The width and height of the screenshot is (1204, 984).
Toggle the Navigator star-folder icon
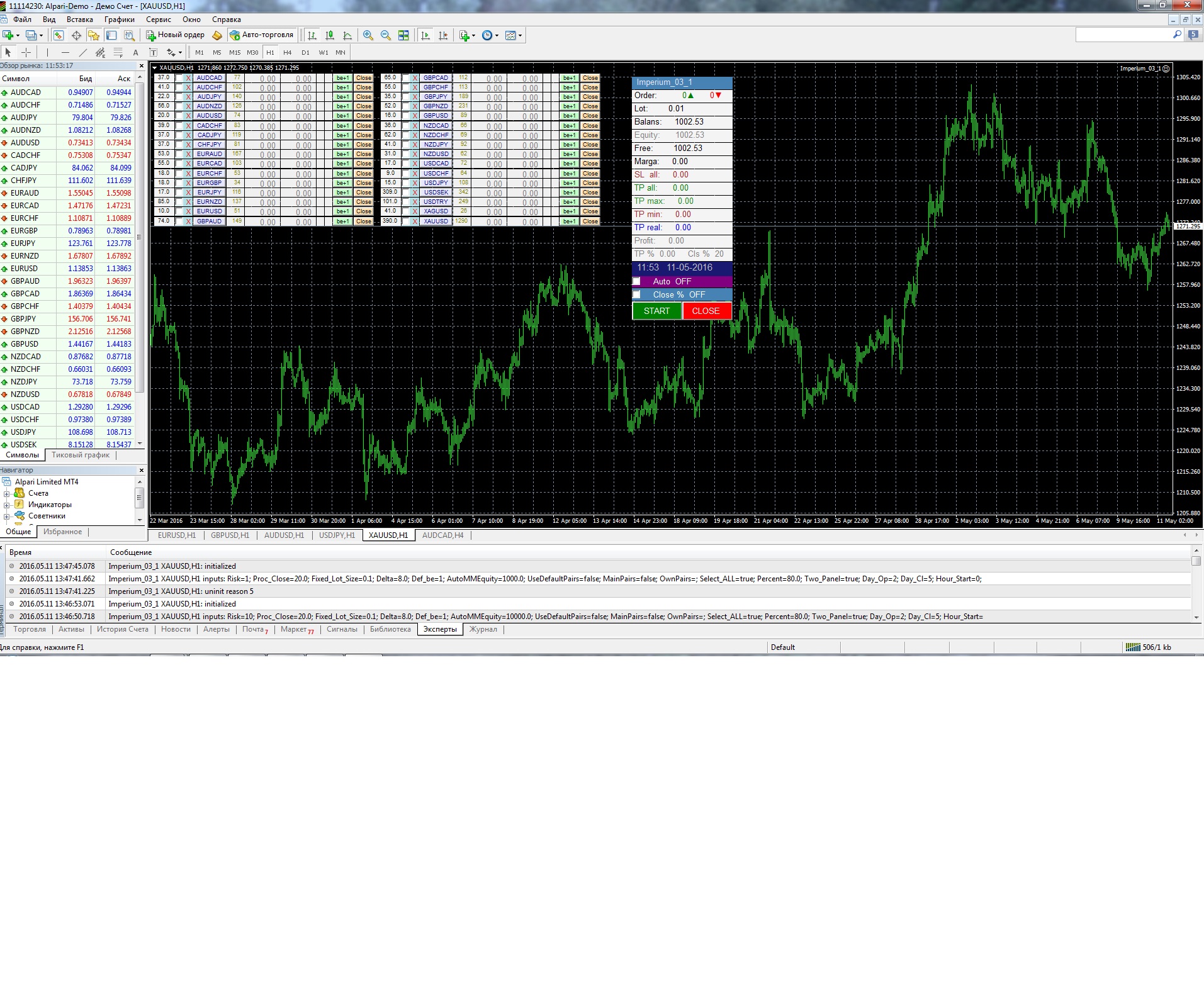click(94, 35)
